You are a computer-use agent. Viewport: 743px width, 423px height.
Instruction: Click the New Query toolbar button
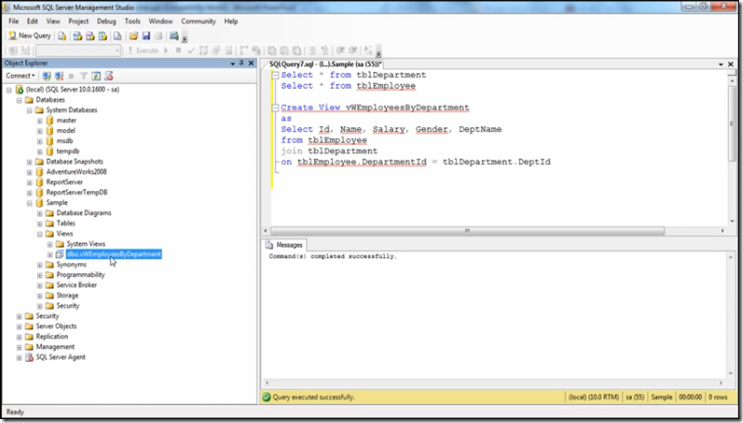29,36
